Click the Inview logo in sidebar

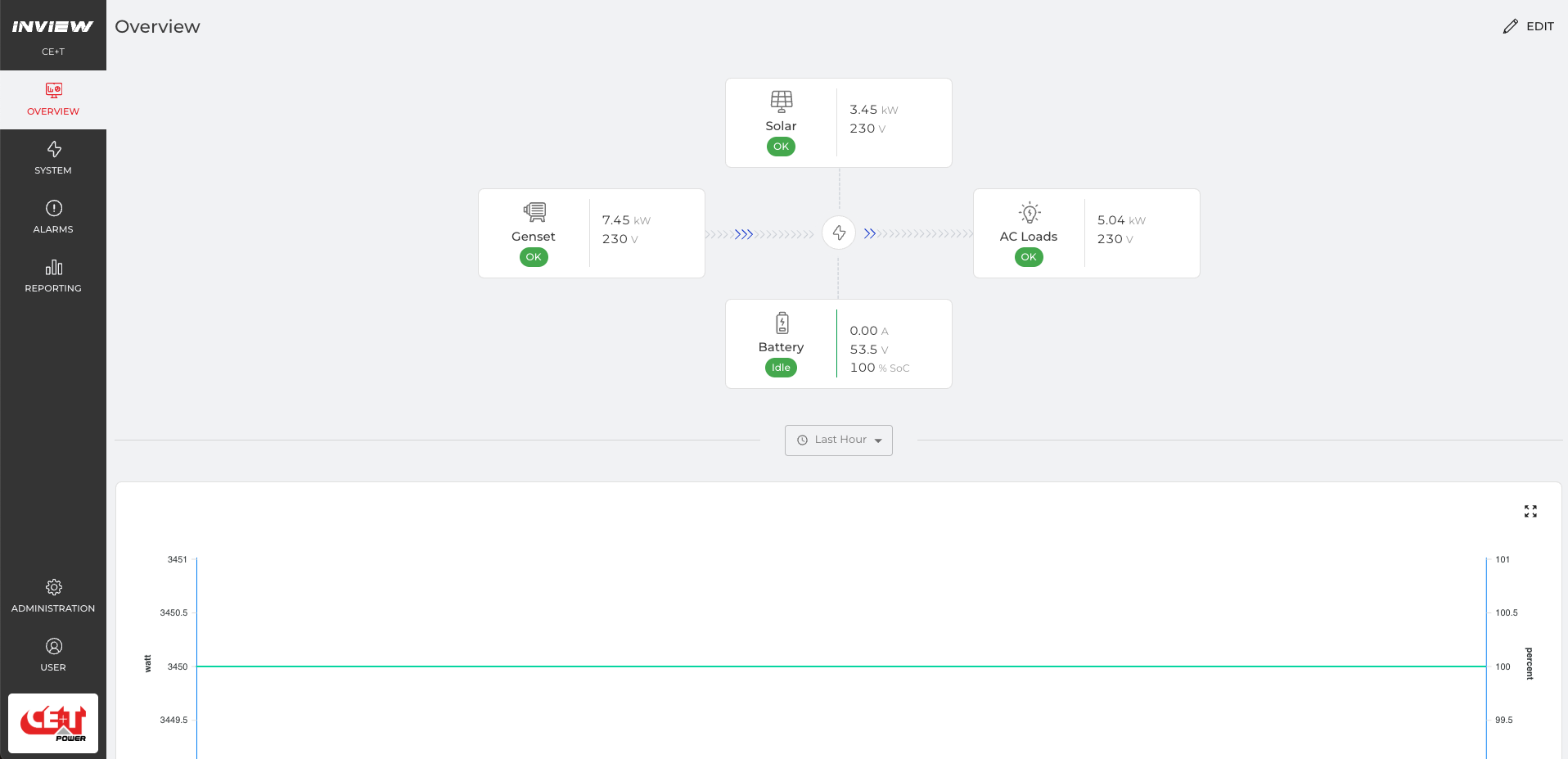[x=53, y=27]
